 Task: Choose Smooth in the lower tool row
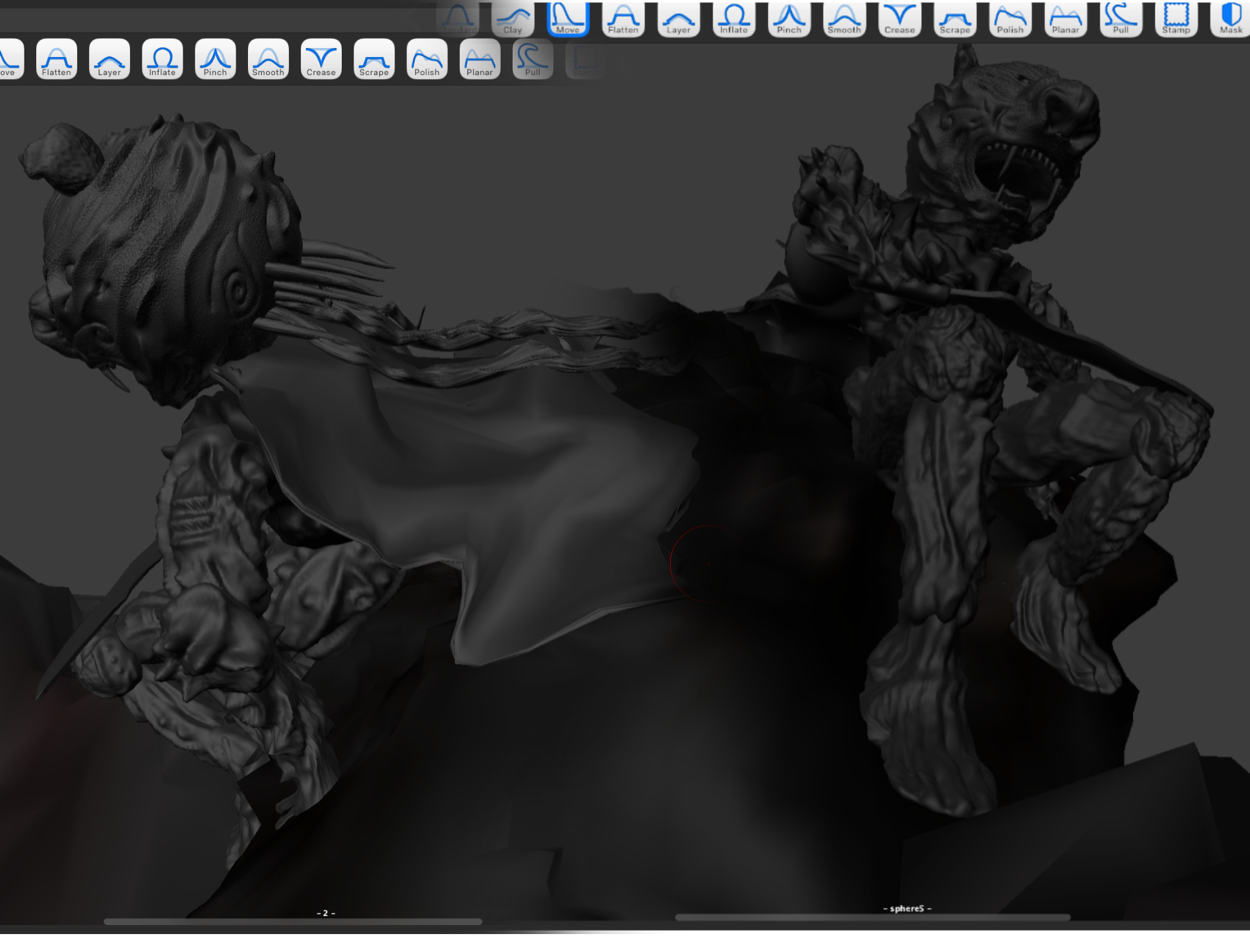(x=268, y=60)
